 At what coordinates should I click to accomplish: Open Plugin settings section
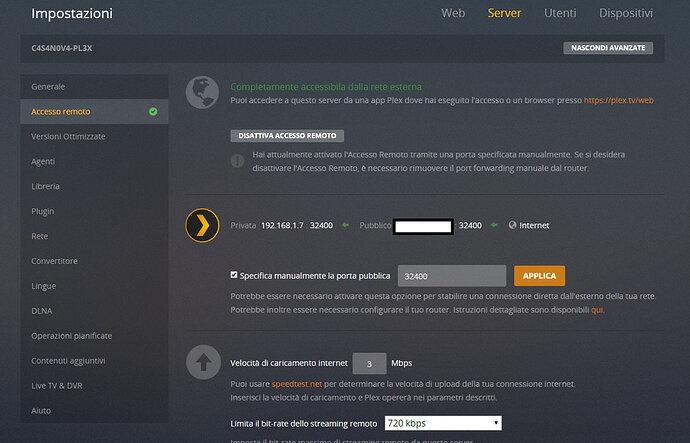[x=94, y=211]
